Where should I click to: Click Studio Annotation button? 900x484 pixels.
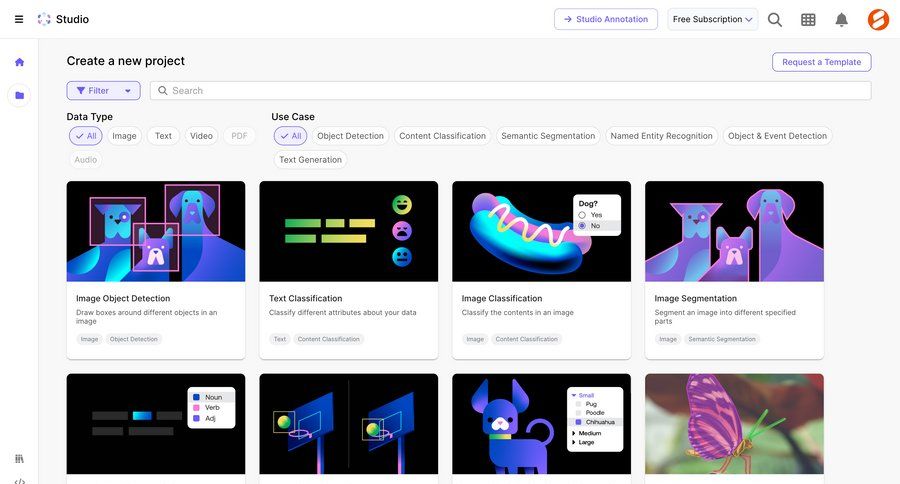pyautogui.click(x=606, y=19)
